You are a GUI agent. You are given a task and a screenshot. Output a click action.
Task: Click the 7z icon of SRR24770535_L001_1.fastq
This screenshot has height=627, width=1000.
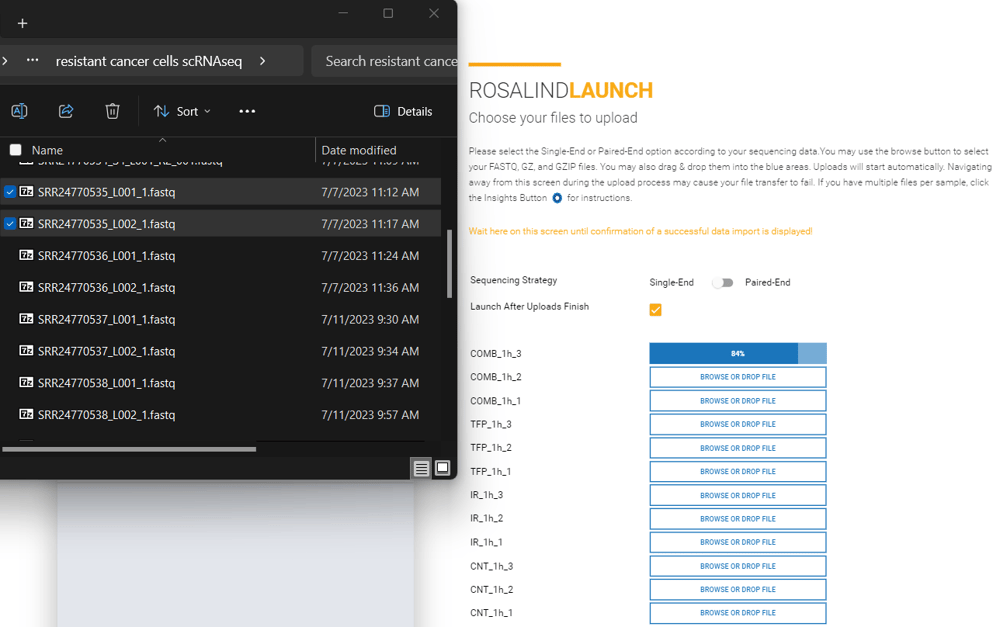[26, 191]
